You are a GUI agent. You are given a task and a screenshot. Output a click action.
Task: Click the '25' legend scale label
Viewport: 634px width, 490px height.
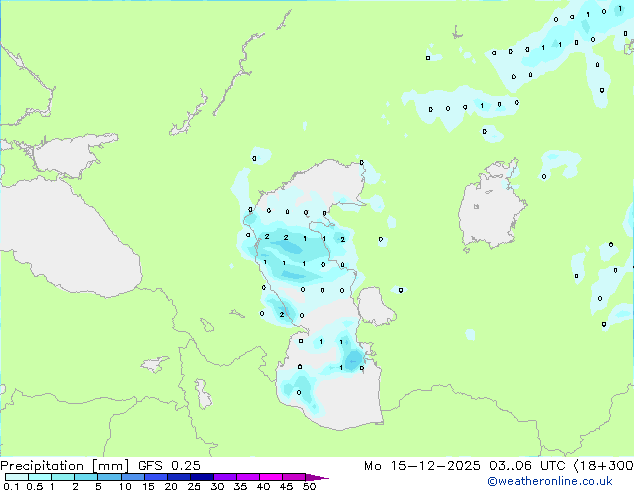(x=194, y=486)
